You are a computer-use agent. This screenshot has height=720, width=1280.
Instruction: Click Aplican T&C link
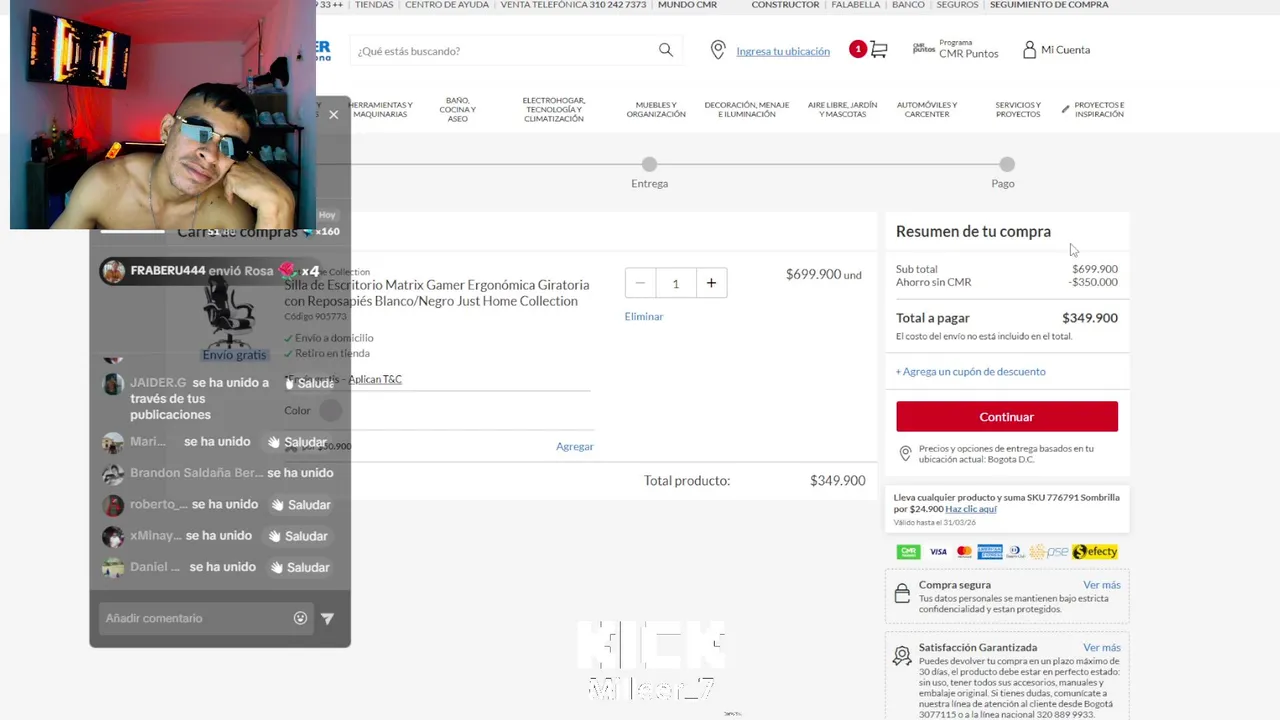click(x=375, y=379)
